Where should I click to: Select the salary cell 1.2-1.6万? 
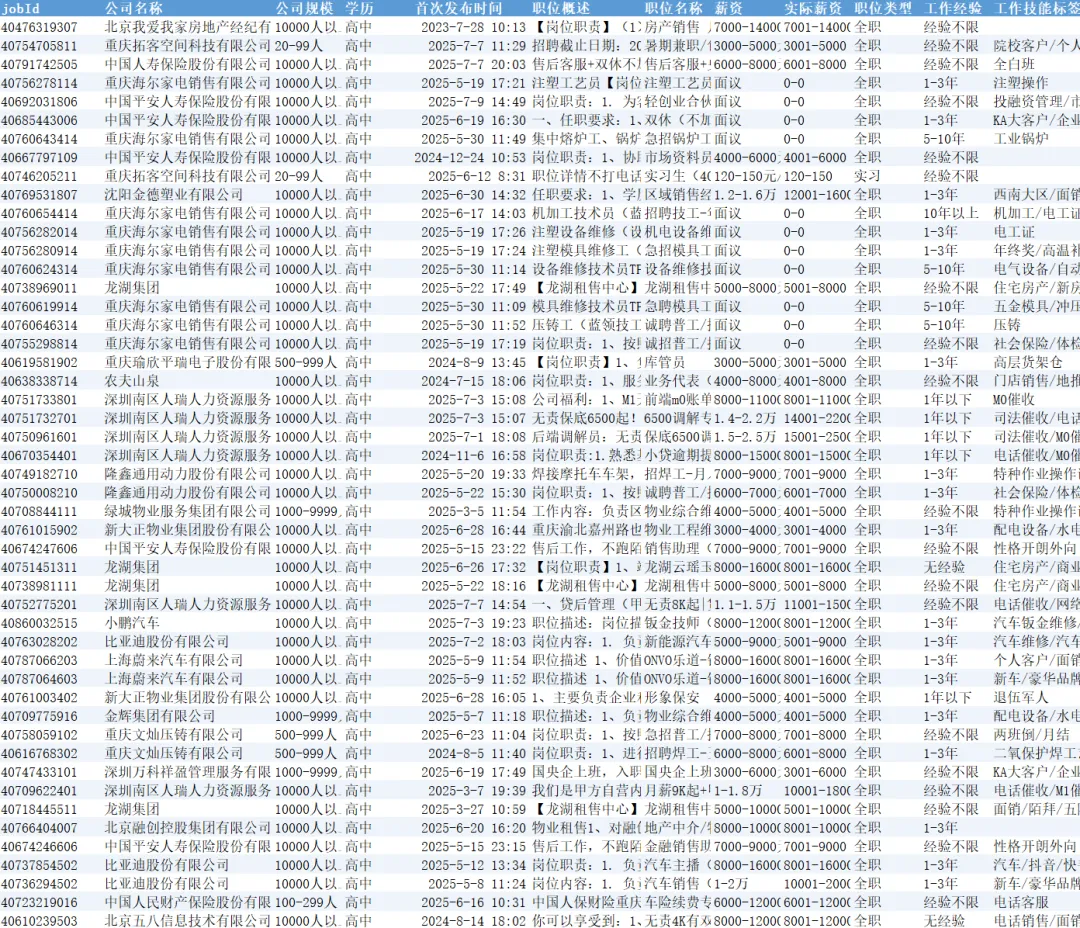pos(745,194)
